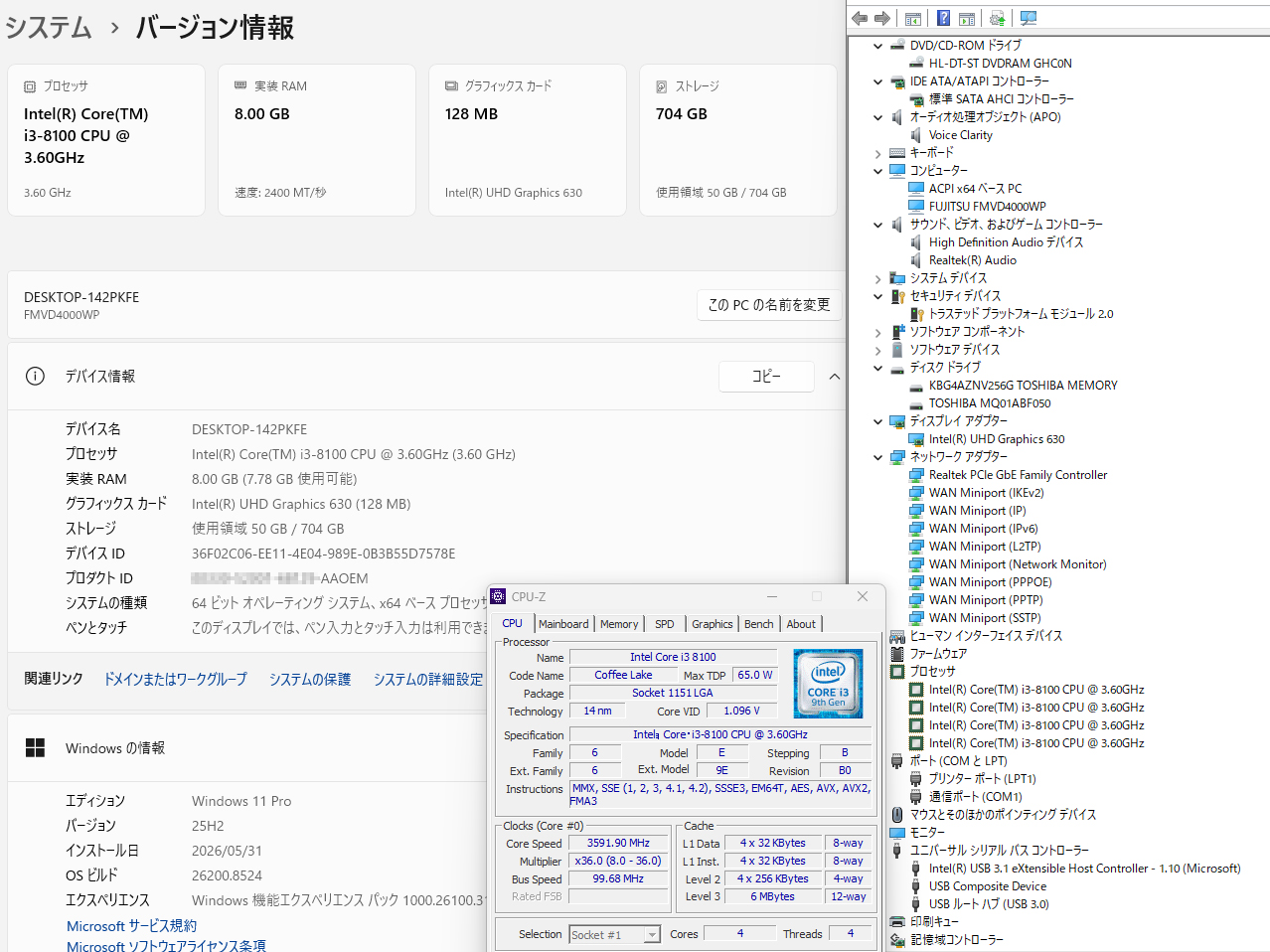Select TOSHIBA MQ01ABF050 disk entry
Image resolution: width=1270 pixels, height=952 pixels.
coord(989,403)
